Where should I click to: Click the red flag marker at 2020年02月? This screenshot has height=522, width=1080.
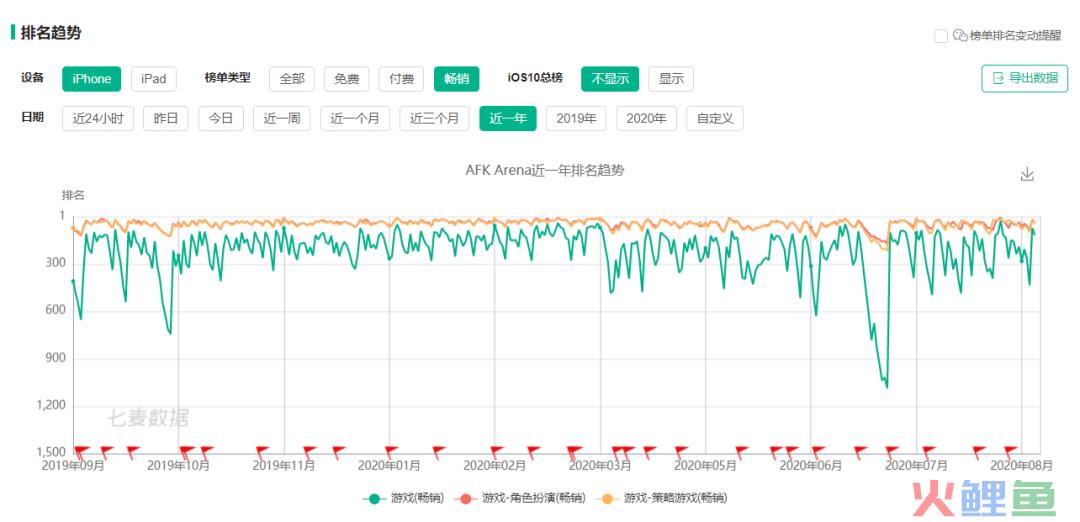[x=496, y=452]
